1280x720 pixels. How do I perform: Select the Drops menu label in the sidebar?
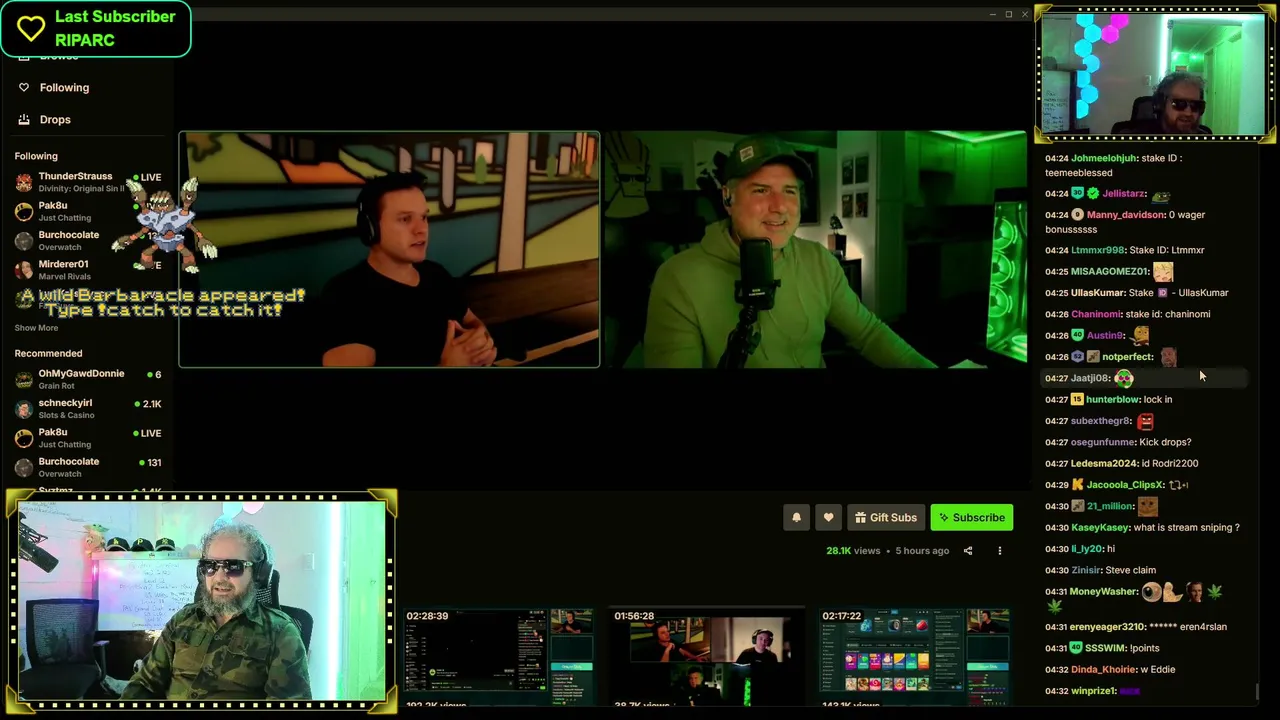click(x=55, y=120)
